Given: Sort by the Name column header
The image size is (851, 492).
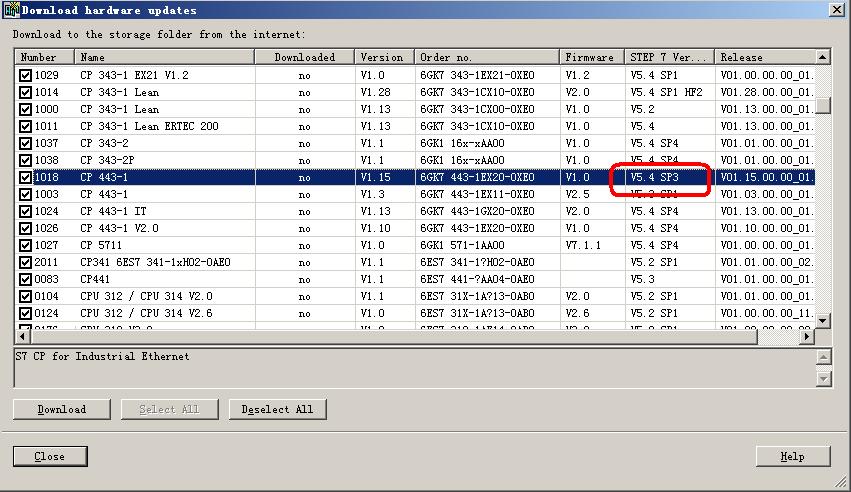Looking at the screenshot, I should 164,57.
